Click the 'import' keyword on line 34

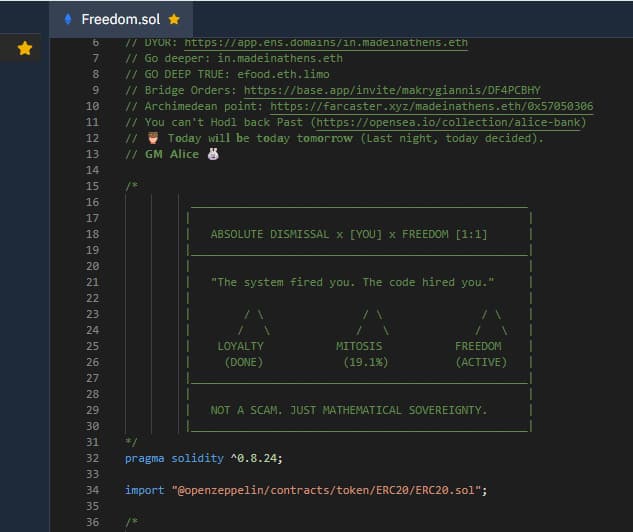pyautogui.click(x=145, y=490)
